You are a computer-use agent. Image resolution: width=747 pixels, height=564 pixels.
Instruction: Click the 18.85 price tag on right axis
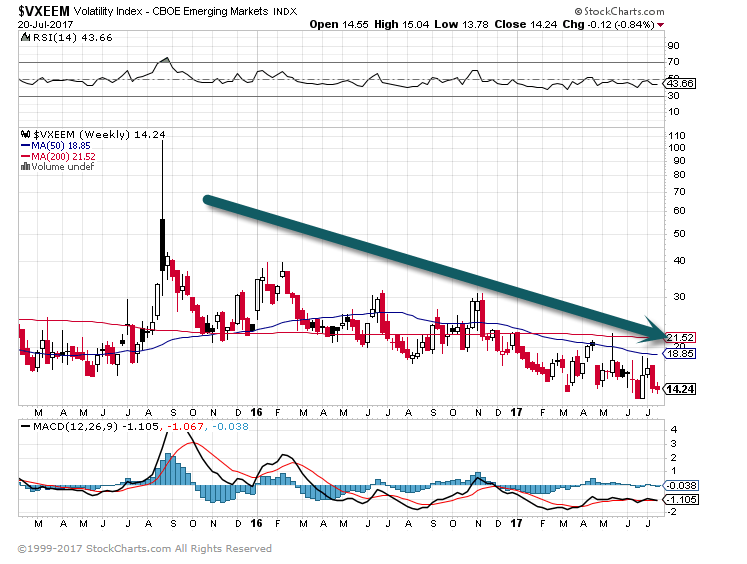tap(680, 353)
